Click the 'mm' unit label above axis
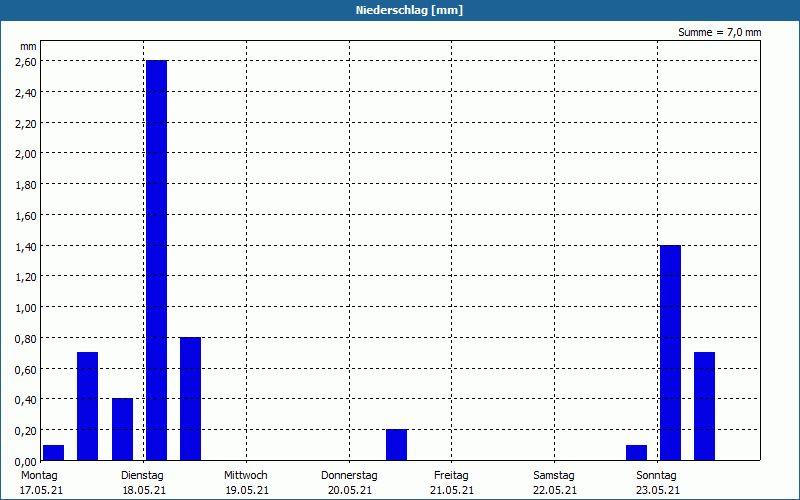Screen dimensions: 800x500 click(29, 47)
